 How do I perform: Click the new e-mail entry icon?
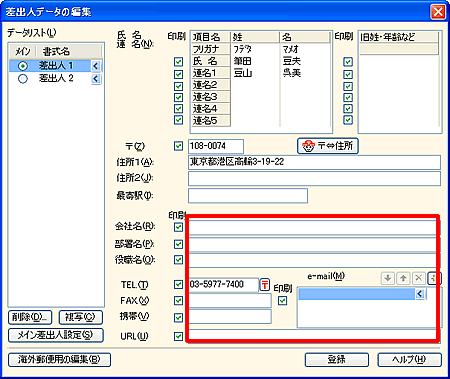pos(434,278)
